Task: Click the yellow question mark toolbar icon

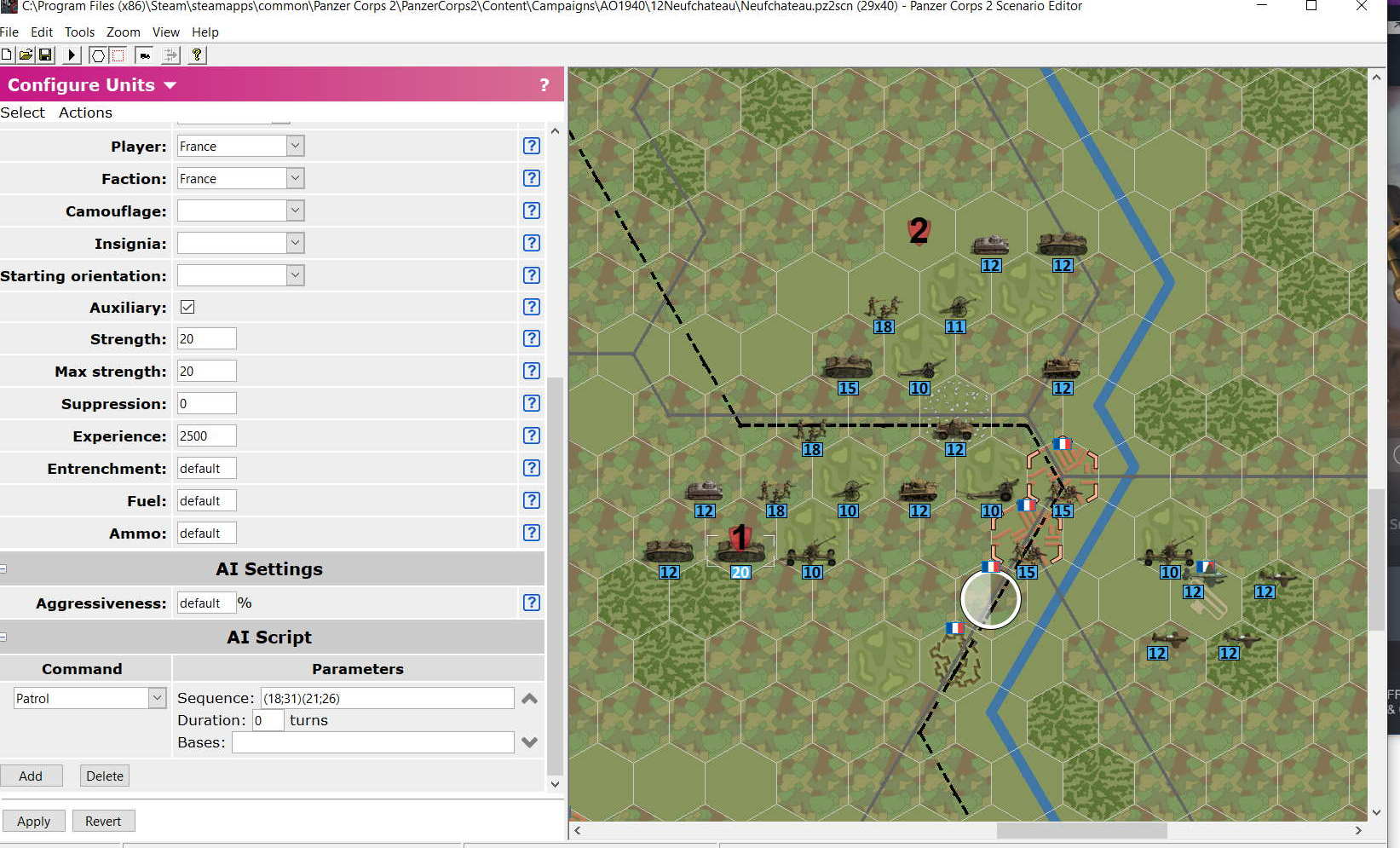Action: [197, 55]
